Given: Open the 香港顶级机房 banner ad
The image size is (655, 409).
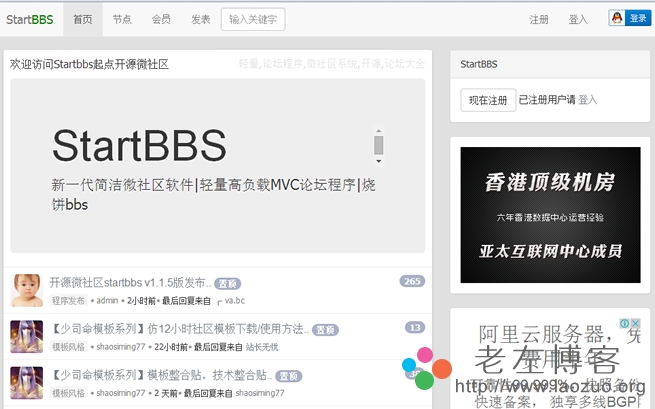Looking at the screenshot, I should tap(550, 215).
